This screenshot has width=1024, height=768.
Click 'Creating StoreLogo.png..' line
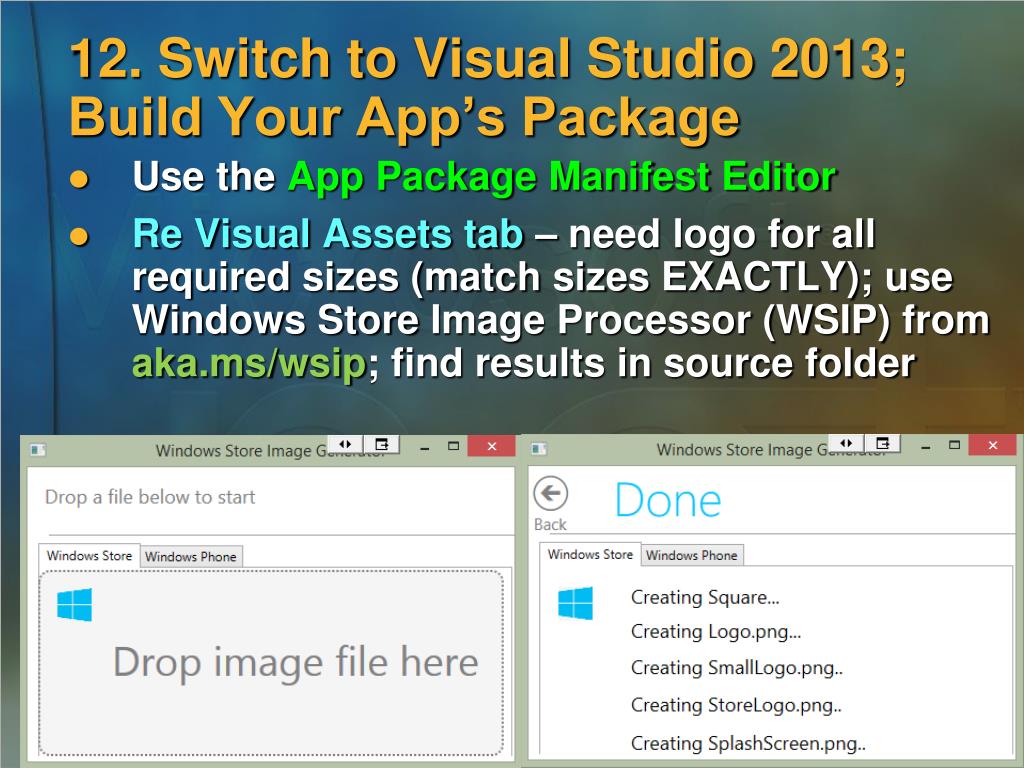click(736, 705)
